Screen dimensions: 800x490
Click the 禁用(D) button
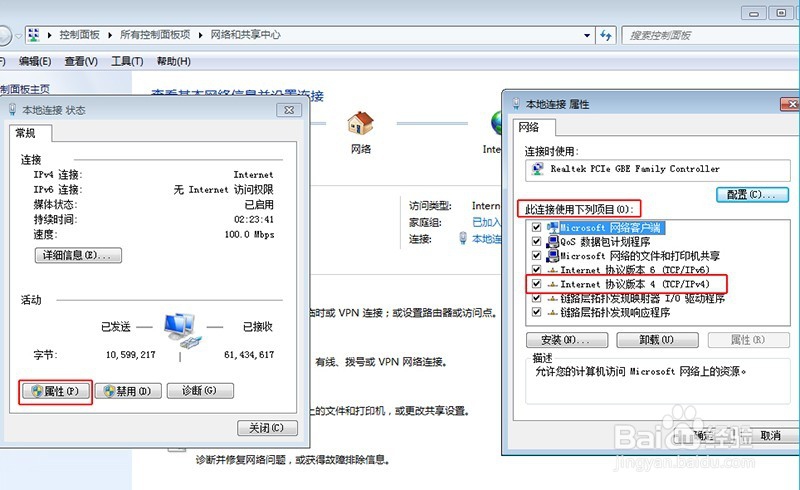[x=128, y=391]
